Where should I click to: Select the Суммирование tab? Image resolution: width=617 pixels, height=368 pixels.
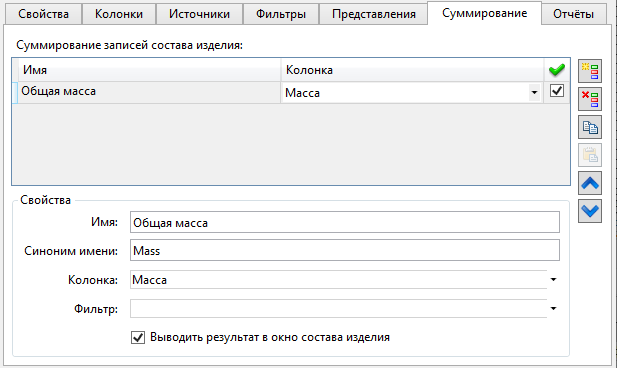pyautogui.click(x=484, y=13)
